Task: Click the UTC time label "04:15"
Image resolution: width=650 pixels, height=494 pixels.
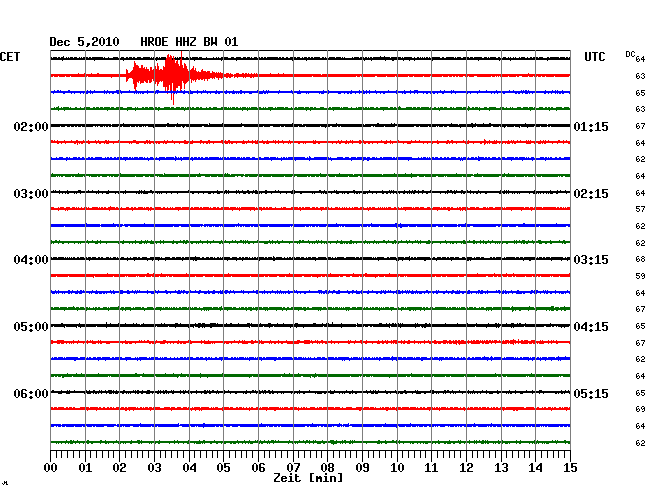Action: [591, 327]
